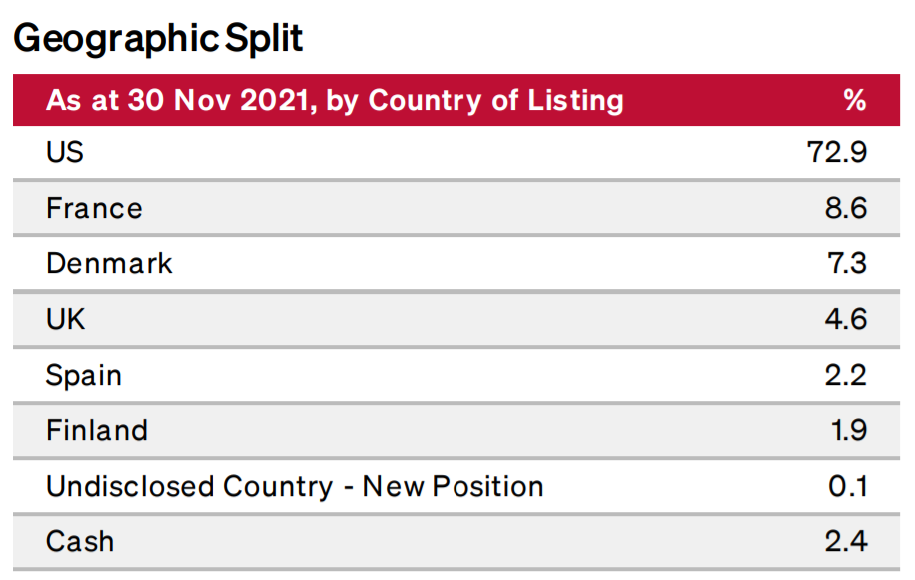Select the Cash row label
The width and height of the screenshot is (915, 580).
pos(80,541)
